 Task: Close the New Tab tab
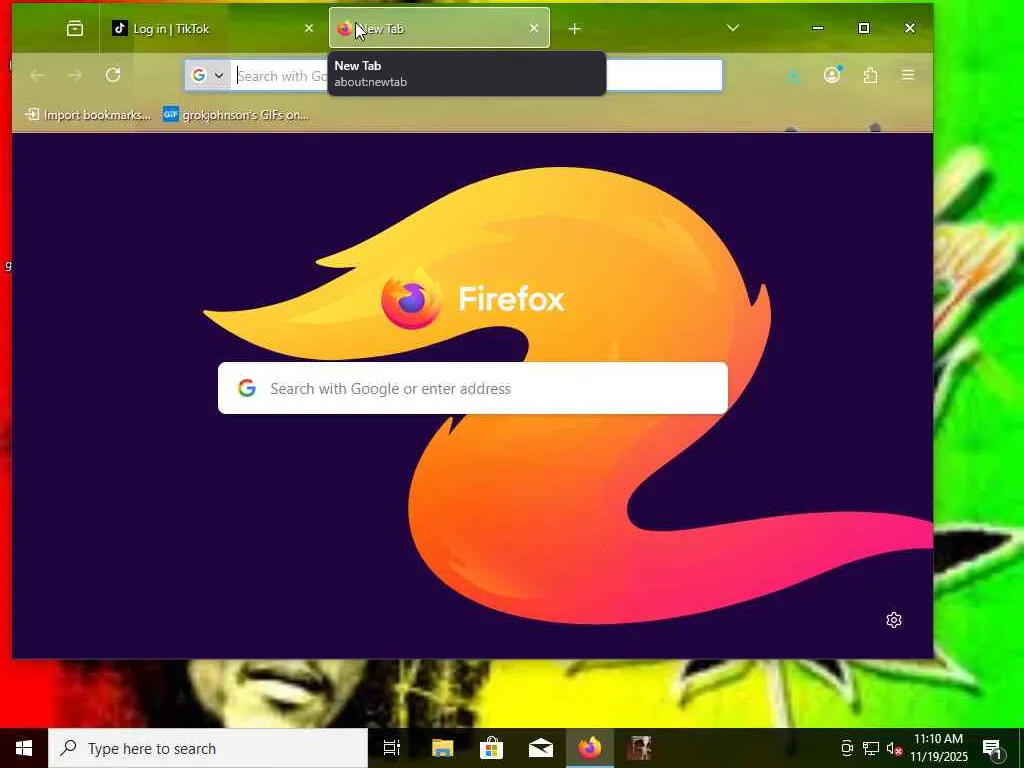tap(534, 28)
